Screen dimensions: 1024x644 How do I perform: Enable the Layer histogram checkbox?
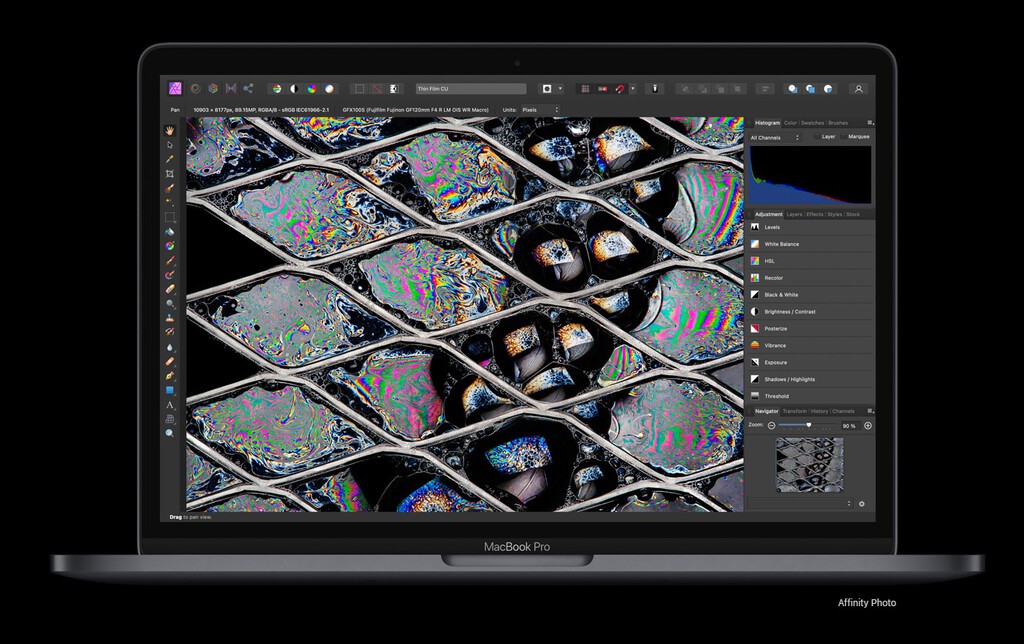pos(816,137)
